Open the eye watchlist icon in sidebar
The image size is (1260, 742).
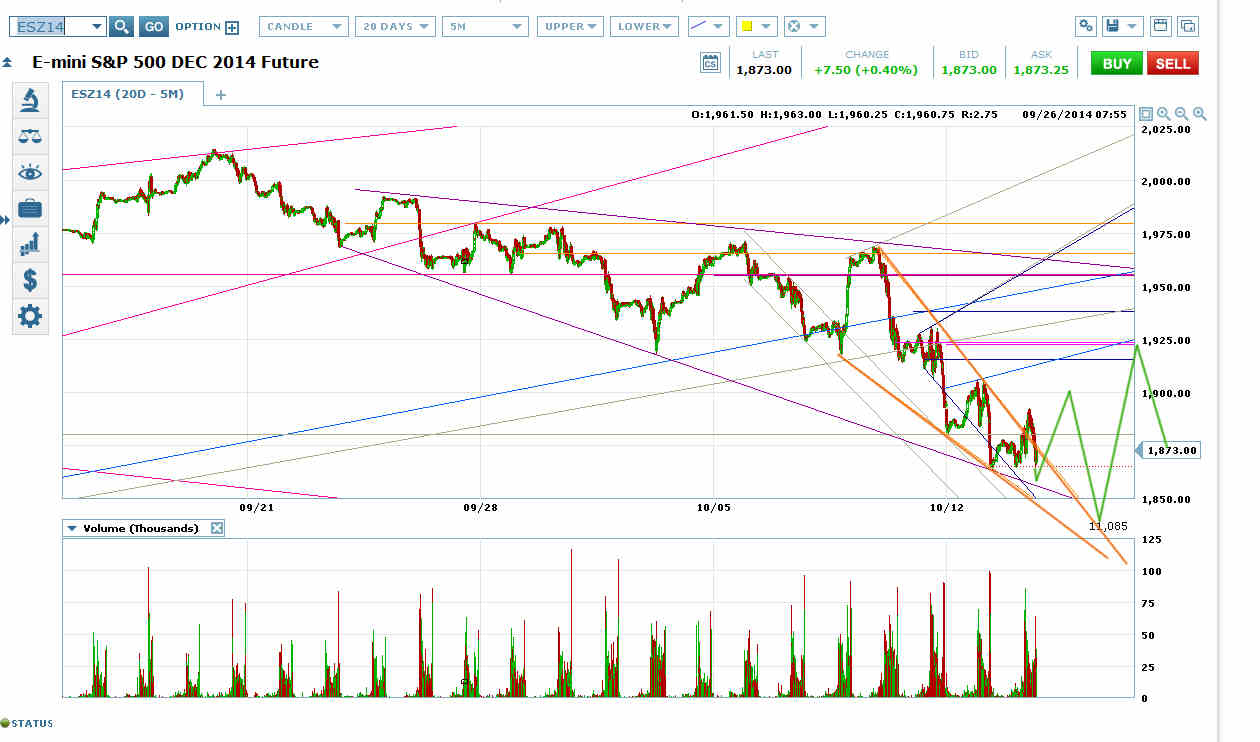pos(30,173)
